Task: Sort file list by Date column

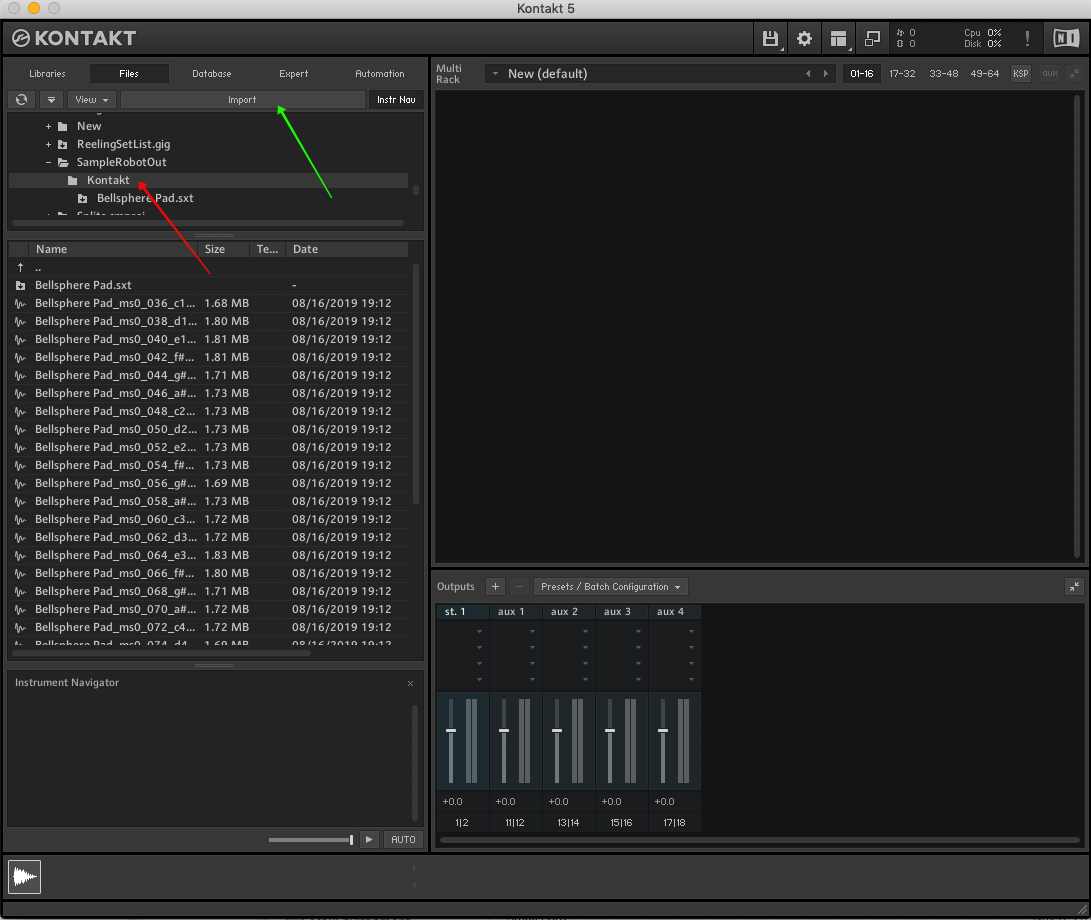Action: [347, 249]
